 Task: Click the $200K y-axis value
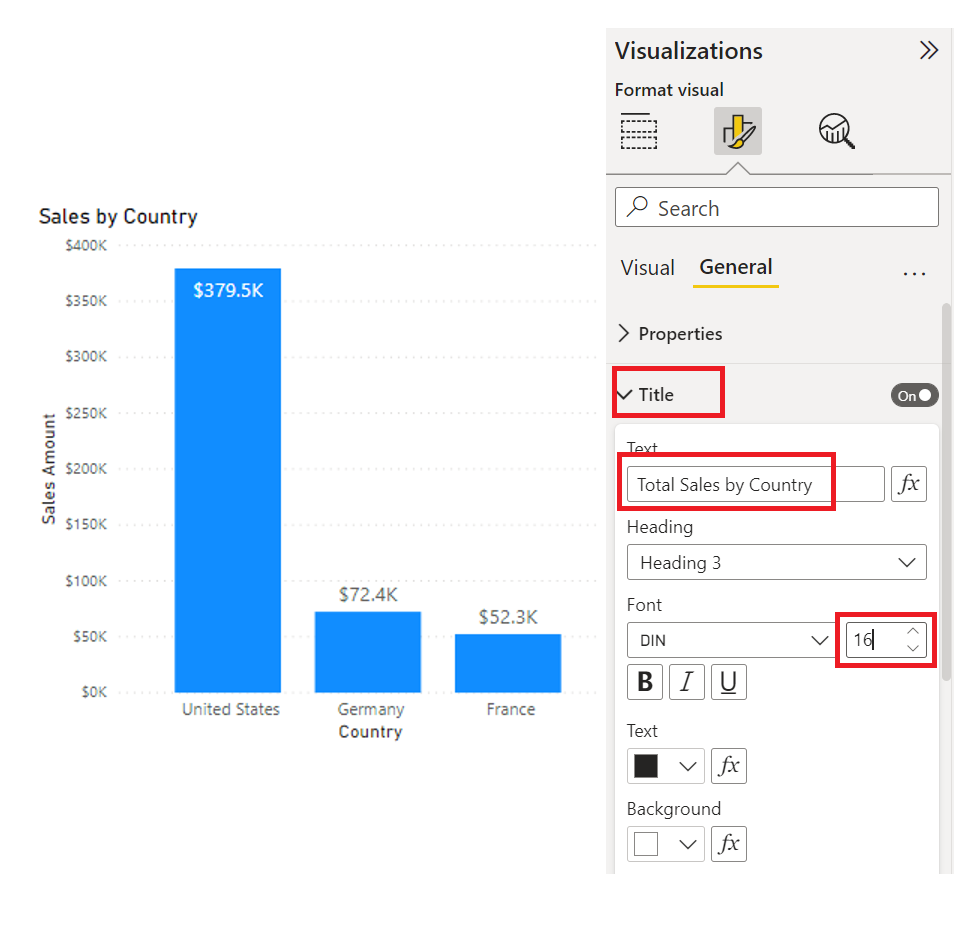[86, 468]
